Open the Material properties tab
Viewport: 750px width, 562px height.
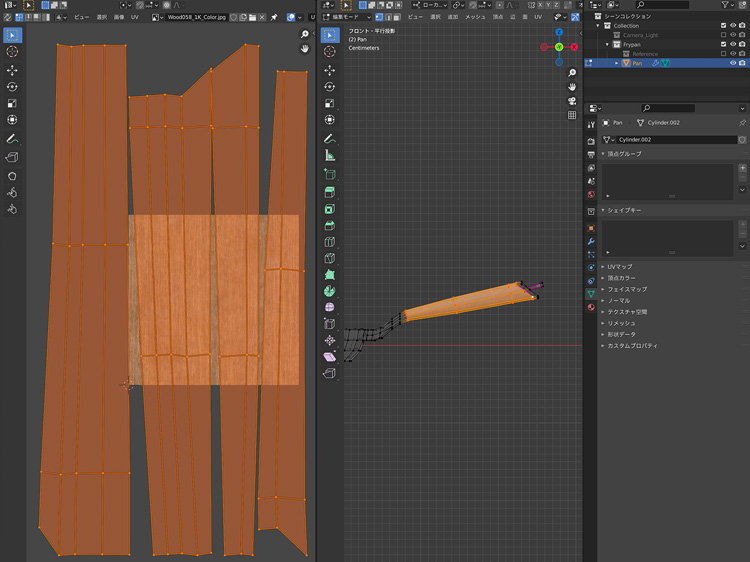(x=591, y=307)
